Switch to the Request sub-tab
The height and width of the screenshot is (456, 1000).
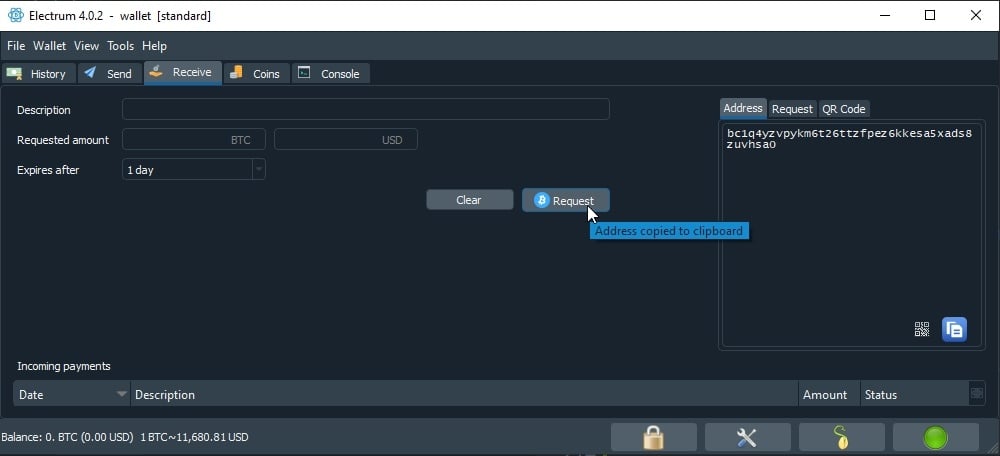click(792, 109)
